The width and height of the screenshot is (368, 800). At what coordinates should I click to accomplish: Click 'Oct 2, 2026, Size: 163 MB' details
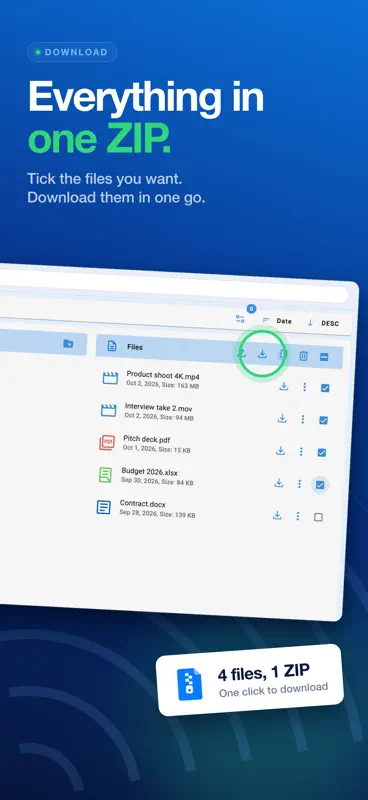point(163,385)
